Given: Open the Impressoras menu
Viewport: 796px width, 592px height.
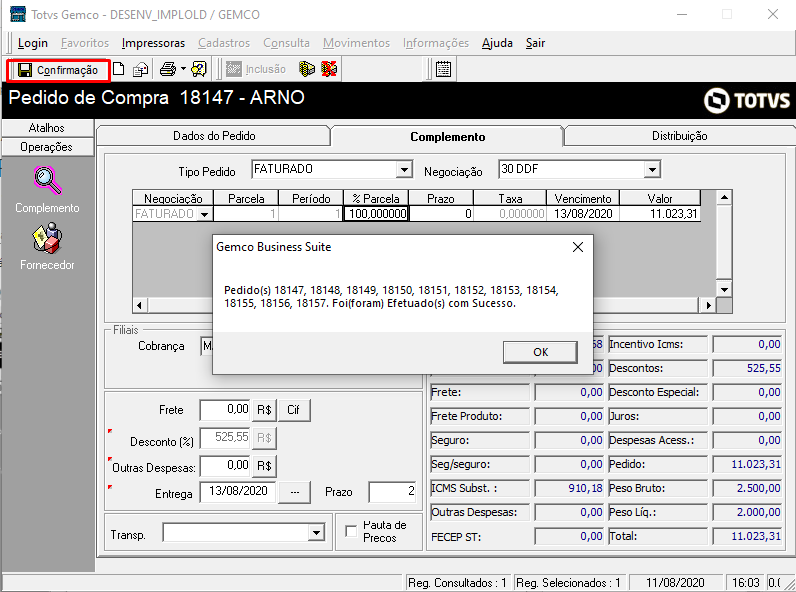Looking at the screenshot, I should point(153,43).
